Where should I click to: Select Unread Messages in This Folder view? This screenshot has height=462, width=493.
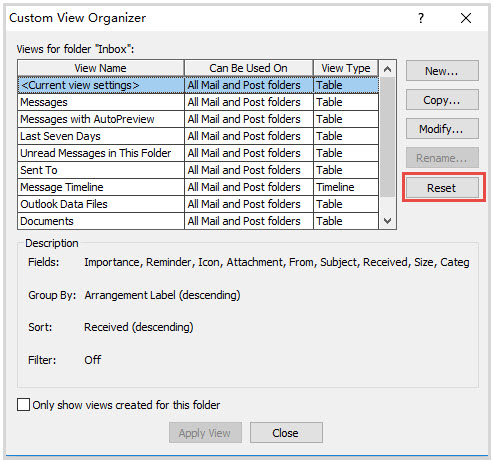tap(198, 153)
